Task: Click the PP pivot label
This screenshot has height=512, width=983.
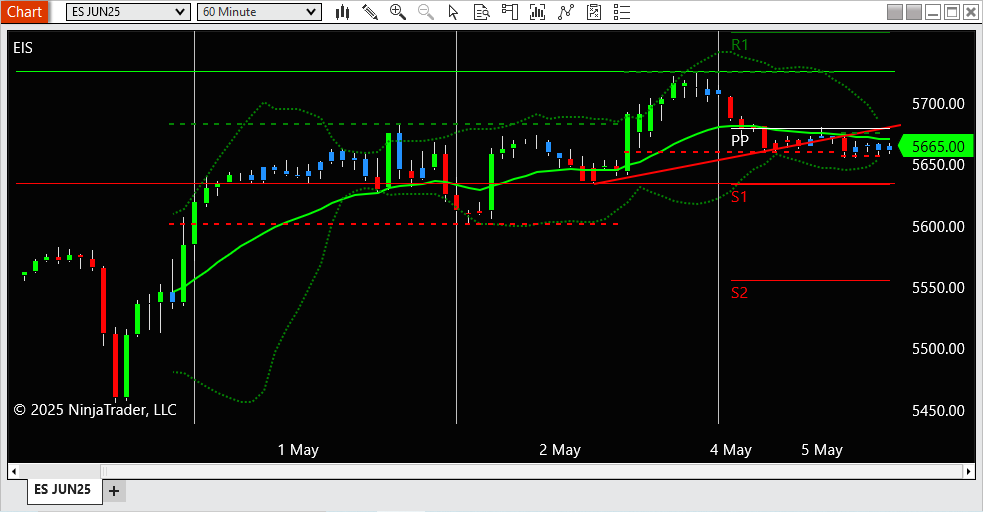Action: click(740, 140)
